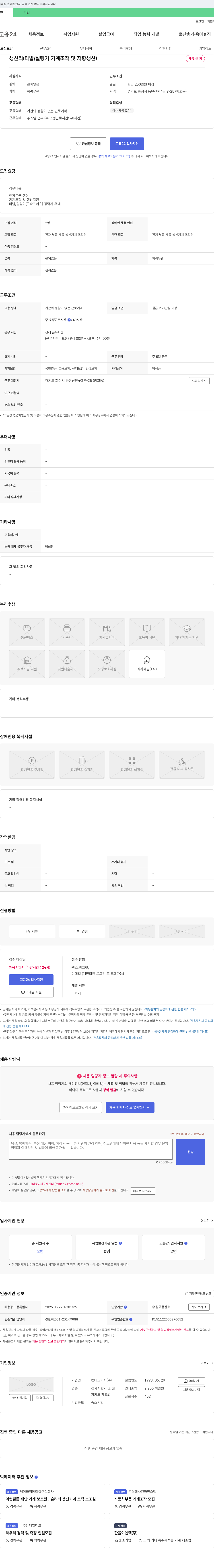Click the 이메일 지원 button
Screen dimensions: 214x1568
click(31, 992)
